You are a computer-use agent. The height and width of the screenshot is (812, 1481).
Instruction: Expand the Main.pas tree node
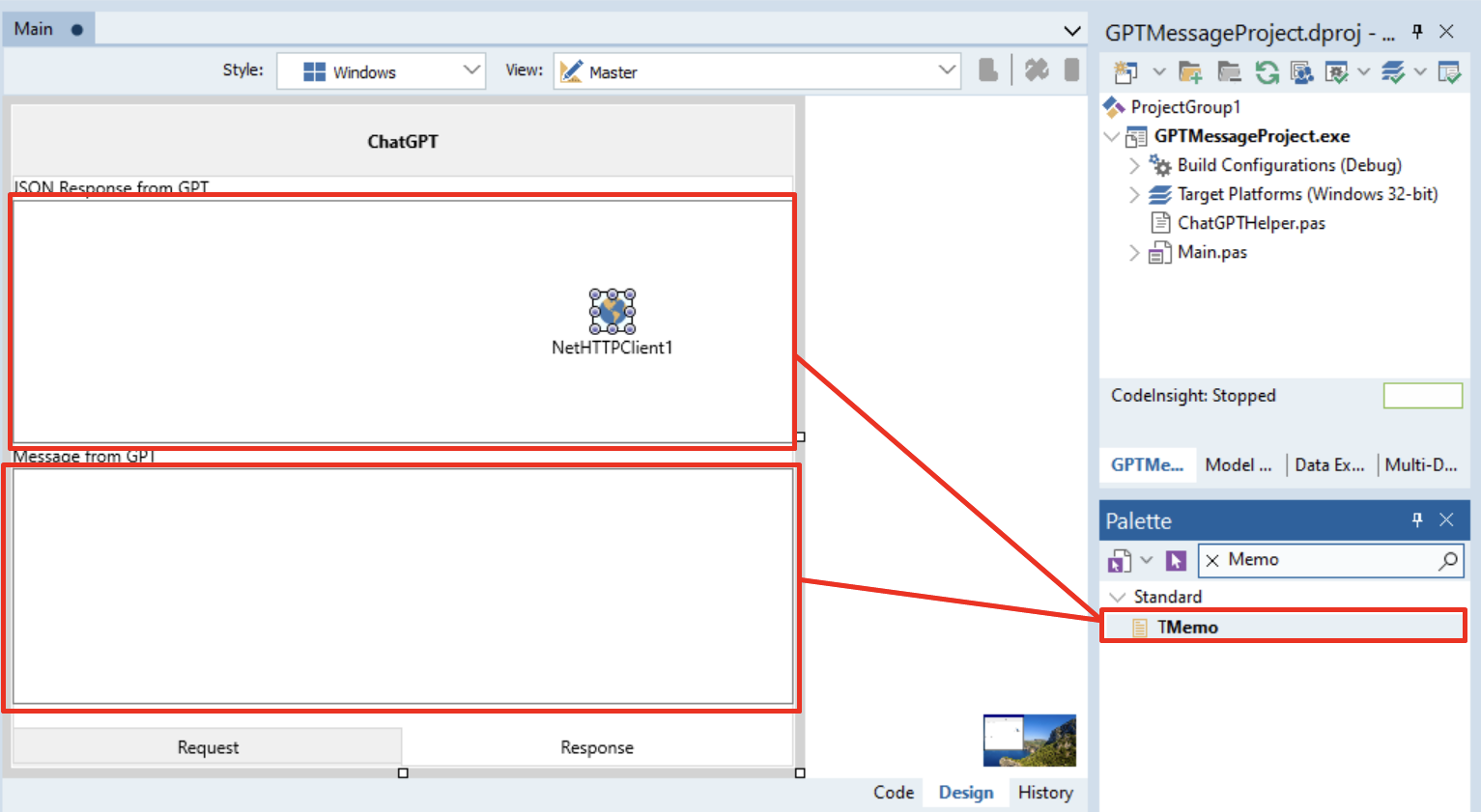pos(1134,253)
